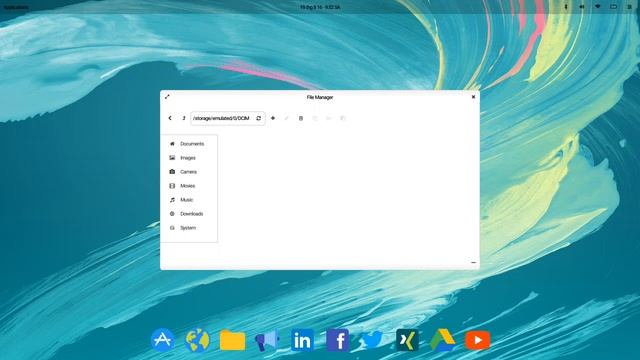This screenshot has height=360, width=640.
Task: Click the cut scissors icon in toolbar
Action: pos(329,118)
